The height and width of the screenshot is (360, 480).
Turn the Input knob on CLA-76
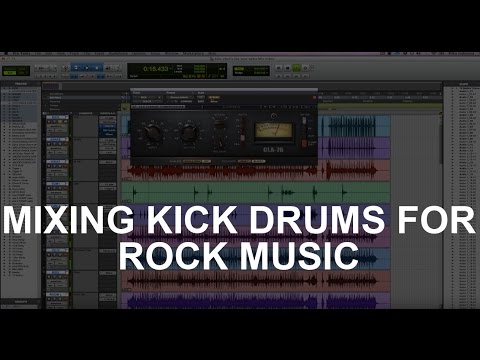click(x=153, y=132)
